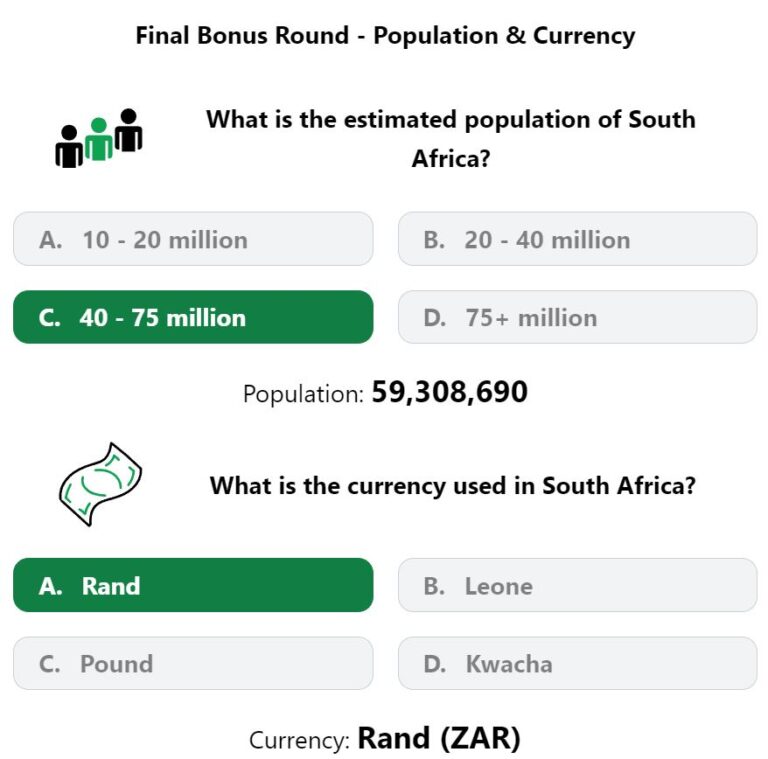768x759 pixels.
Task: Click the banknote currency icon
Action: [x=100, y=484]
